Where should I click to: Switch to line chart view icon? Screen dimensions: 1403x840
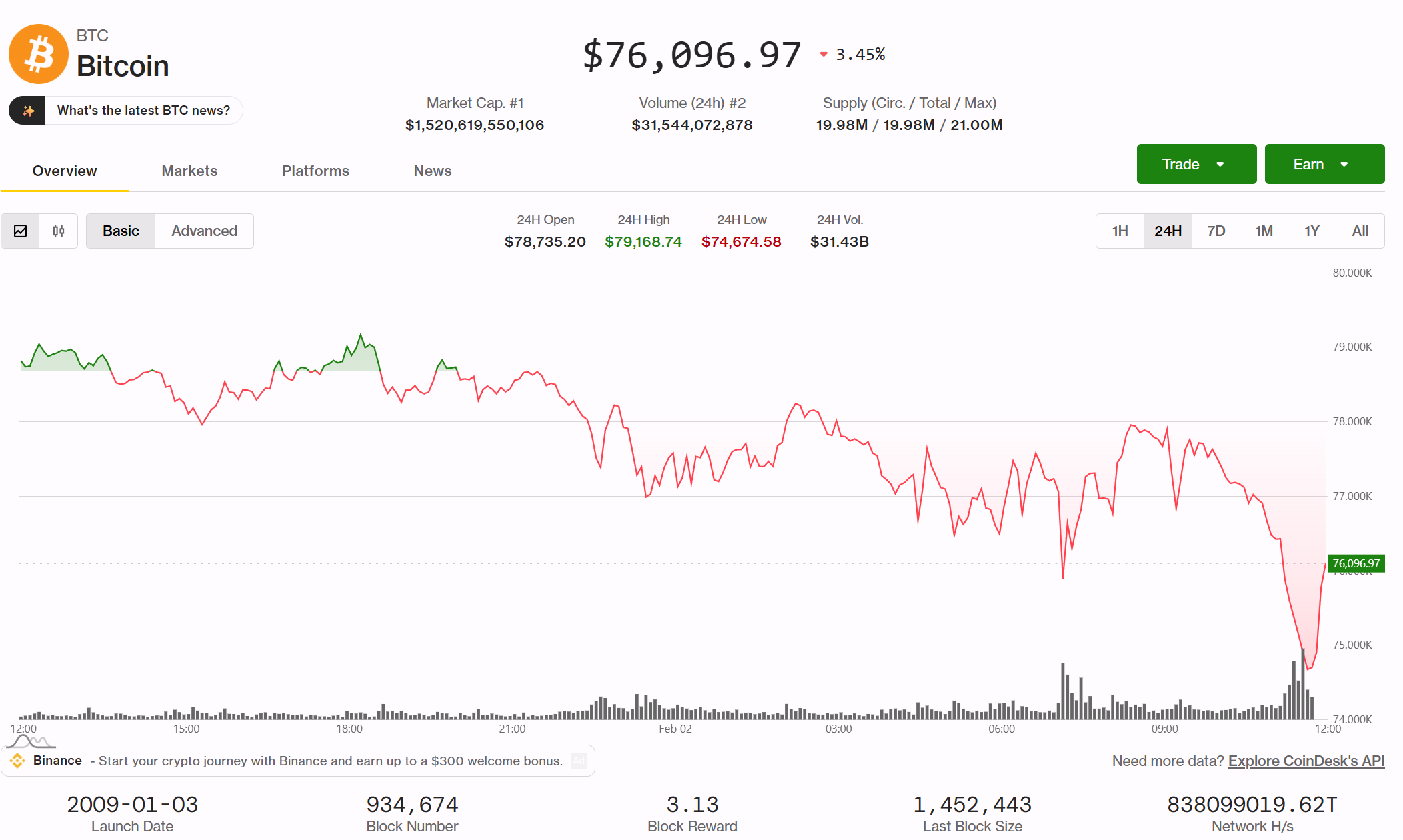[x=21, y=231]
